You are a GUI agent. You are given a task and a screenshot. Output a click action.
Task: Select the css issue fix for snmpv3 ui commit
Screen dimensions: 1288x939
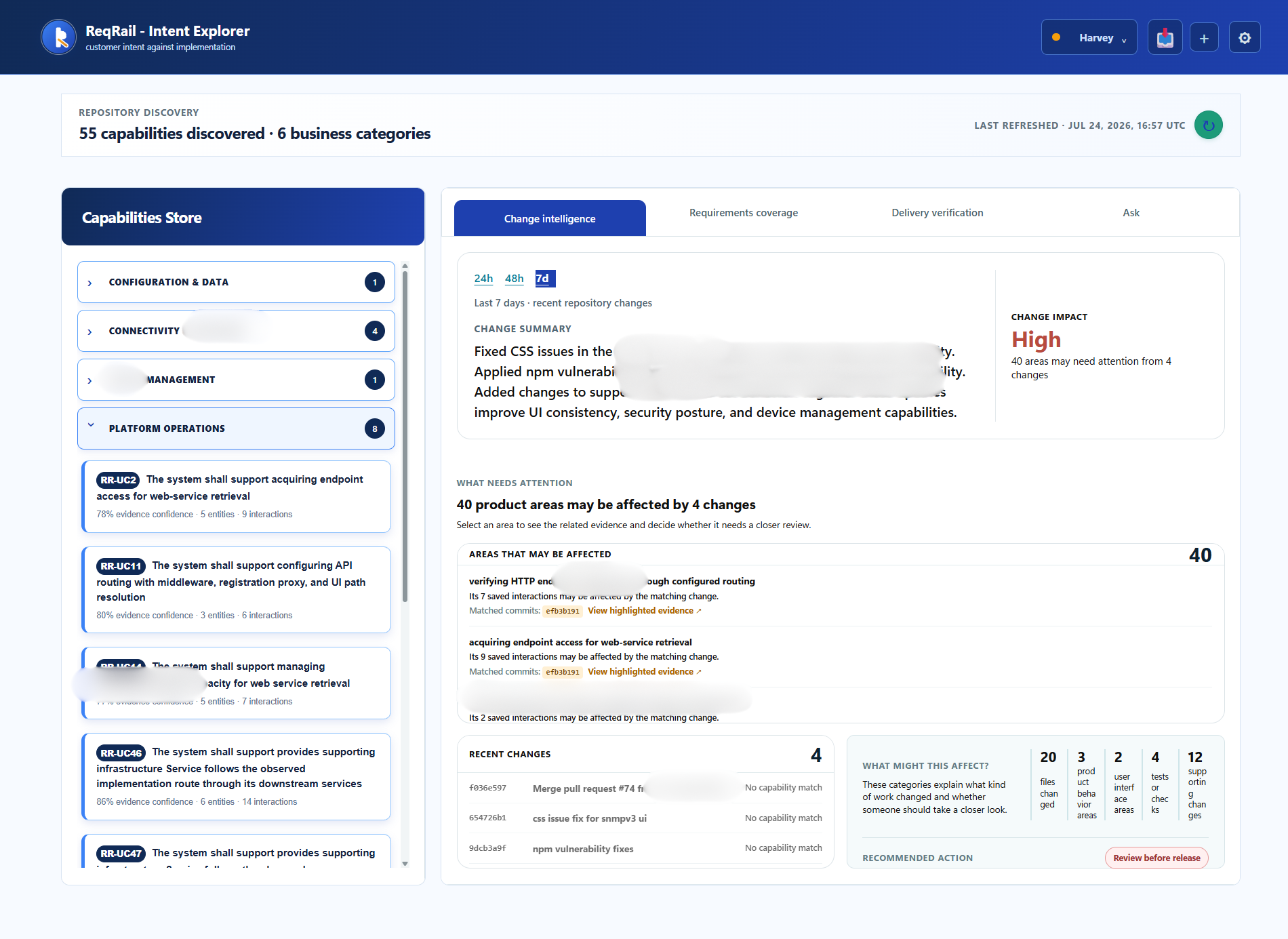645,818
